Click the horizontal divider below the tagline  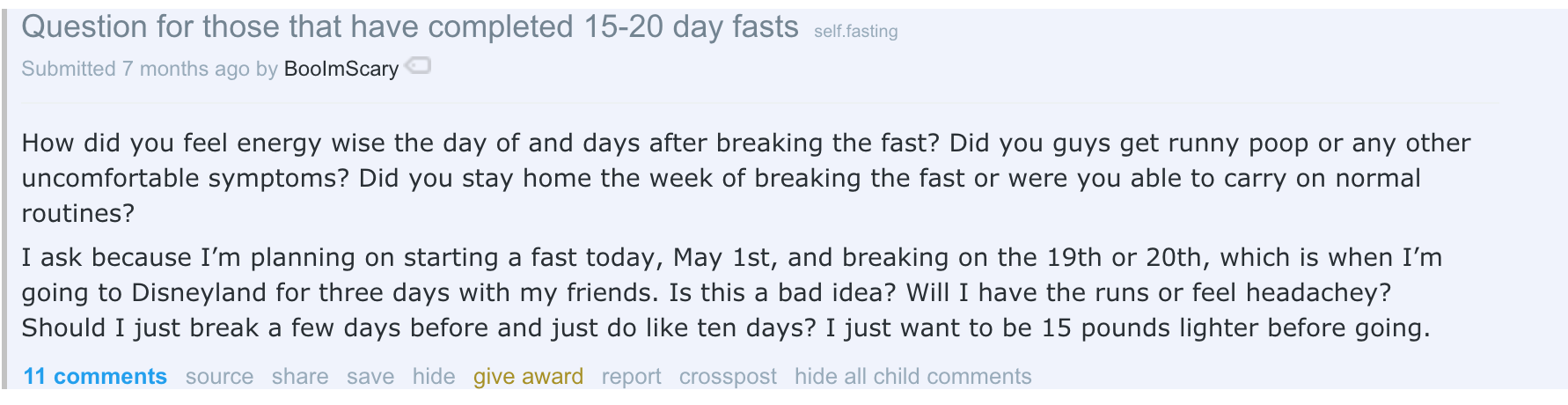(760, 103)
